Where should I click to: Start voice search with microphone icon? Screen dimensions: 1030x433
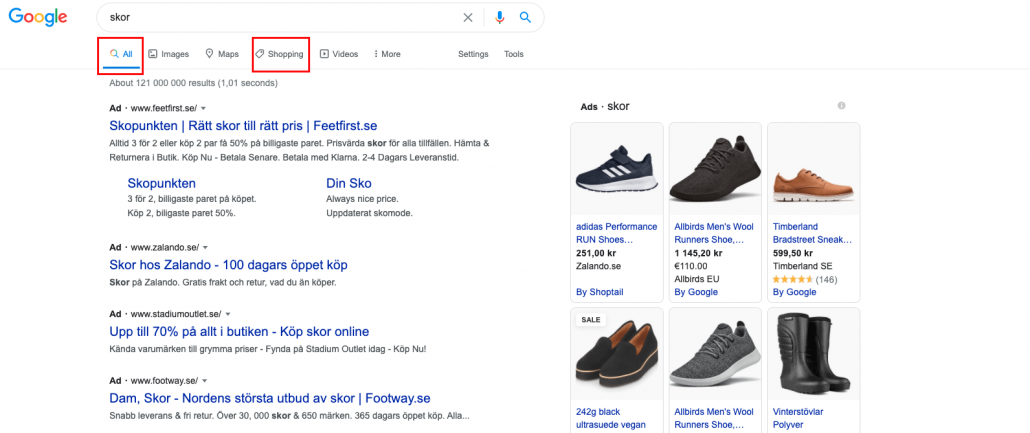point(500,18)
